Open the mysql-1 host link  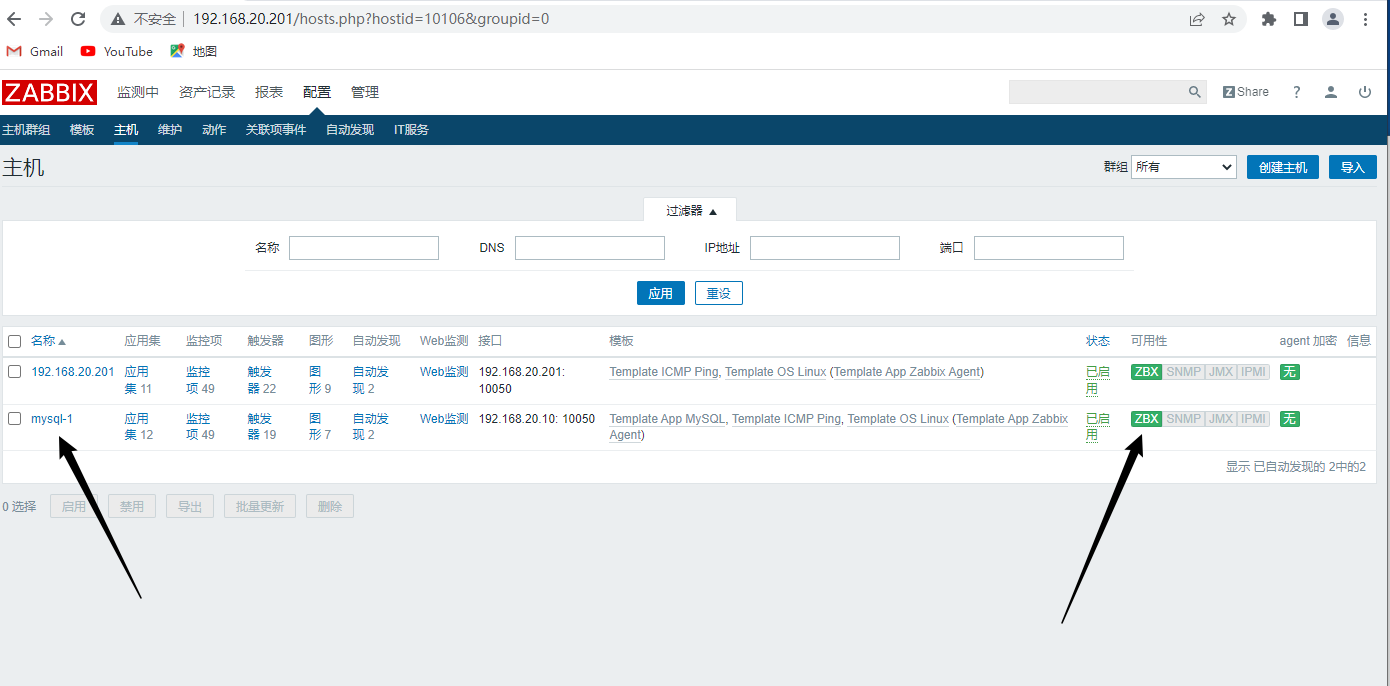[x=52, y=419]
